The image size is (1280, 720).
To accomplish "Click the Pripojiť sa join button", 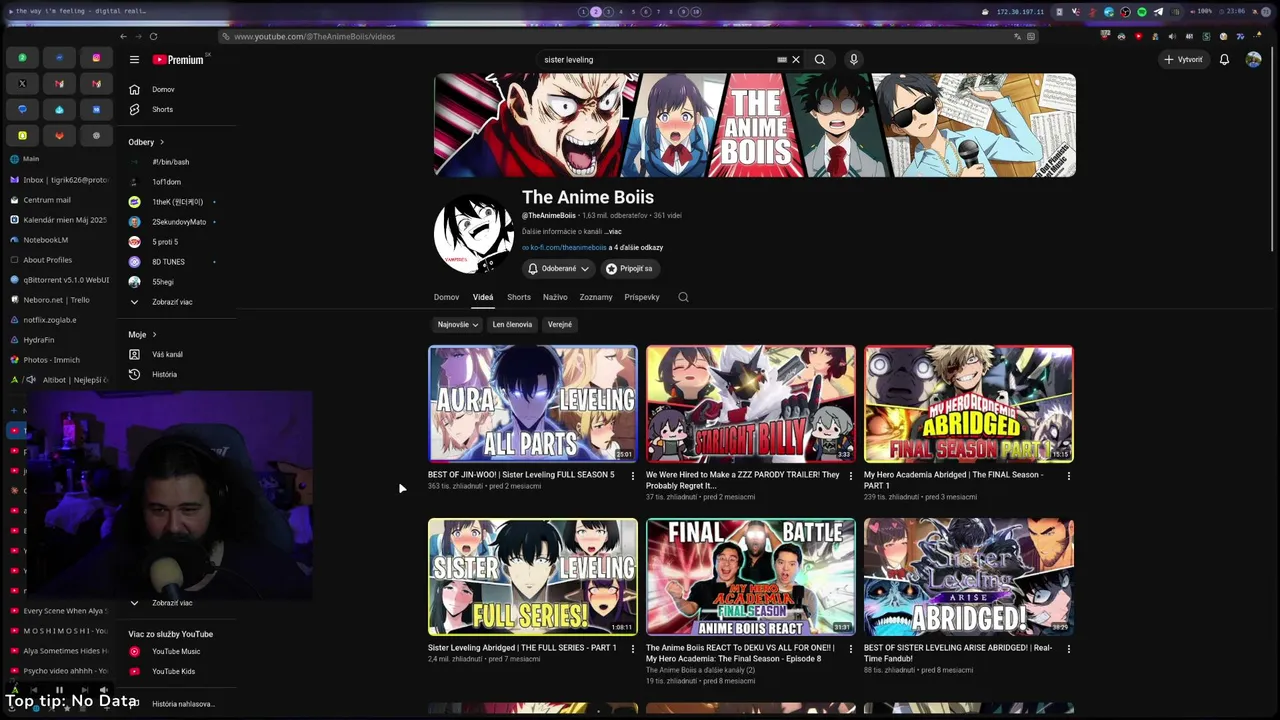I will click(x=629, y=269).
